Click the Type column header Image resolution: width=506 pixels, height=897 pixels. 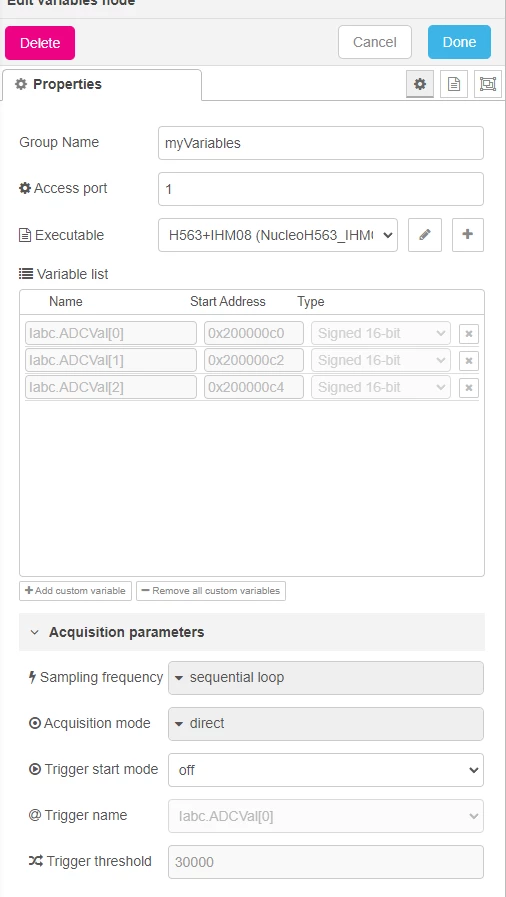click(310, 301)
